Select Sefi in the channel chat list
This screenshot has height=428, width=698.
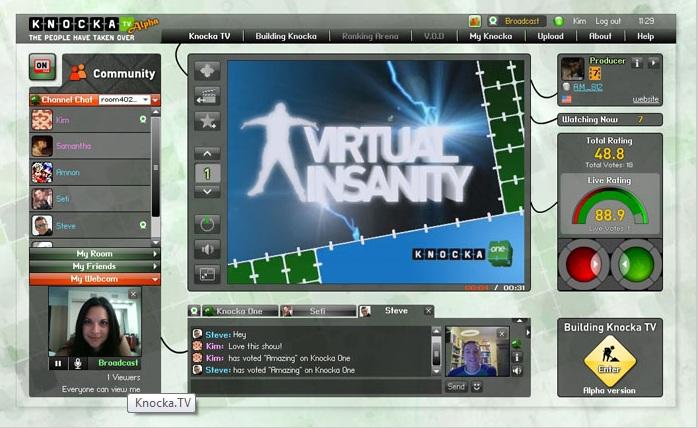click(x=90, y=199)
